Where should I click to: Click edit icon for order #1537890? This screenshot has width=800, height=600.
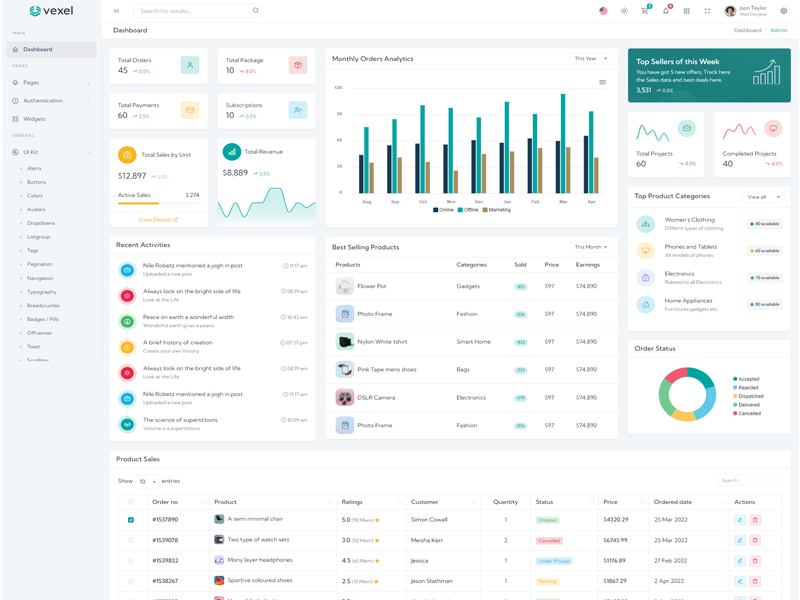pos(740,520)
